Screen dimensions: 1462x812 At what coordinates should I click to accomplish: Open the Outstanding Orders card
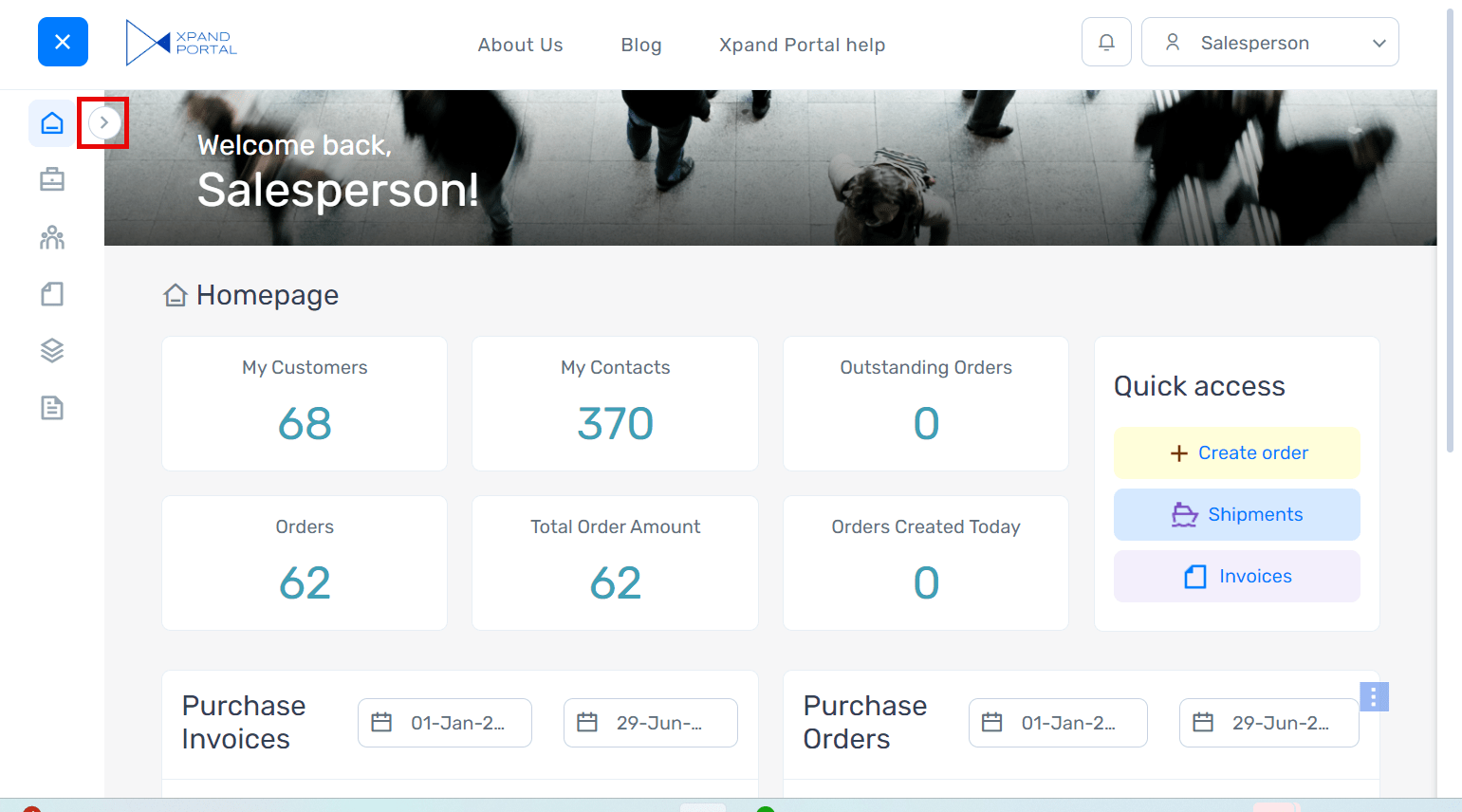point(926,403)
